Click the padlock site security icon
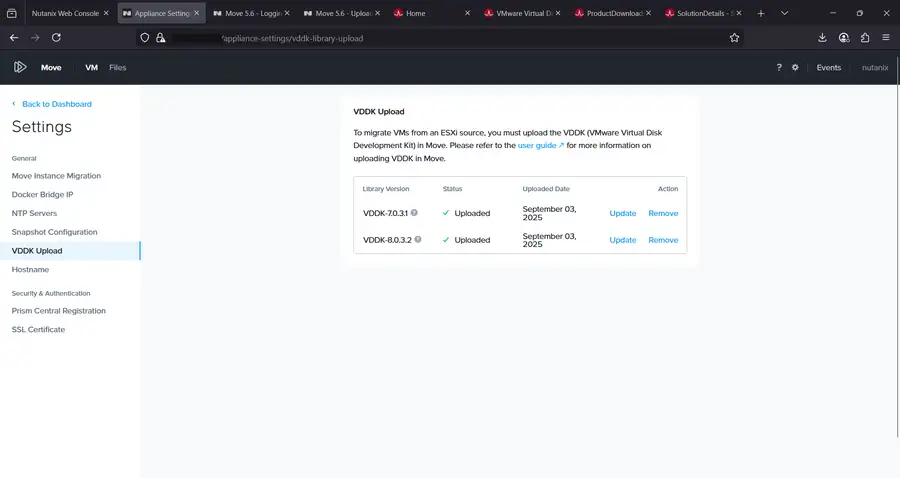900x478 pixels. [161, 38]
